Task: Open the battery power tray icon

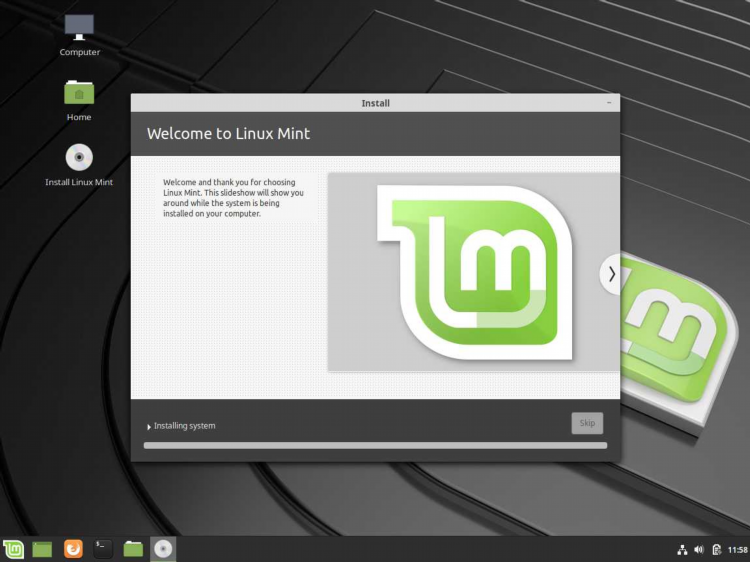Action: [716, 550]
